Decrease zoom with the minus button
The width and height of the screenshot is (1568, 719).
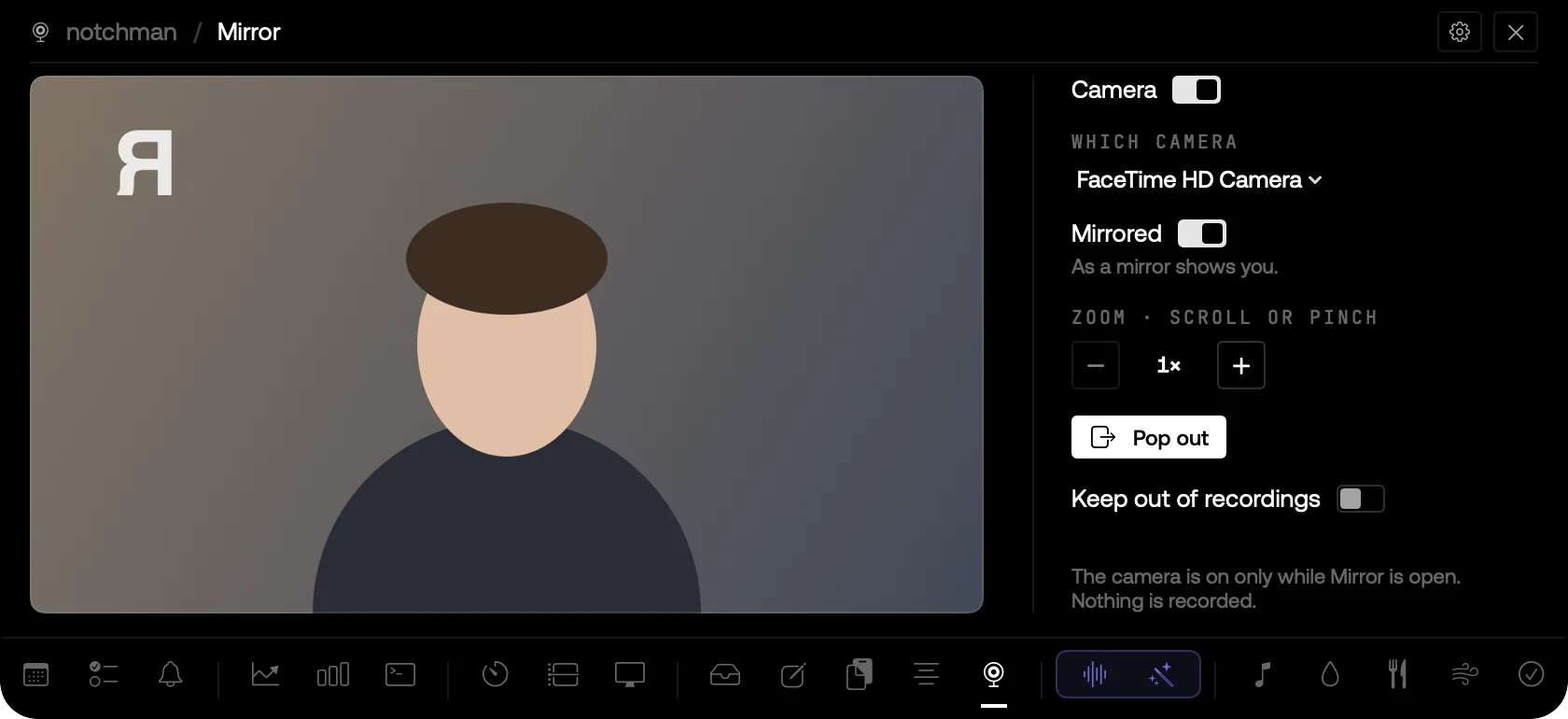[x=1096, y=365]
